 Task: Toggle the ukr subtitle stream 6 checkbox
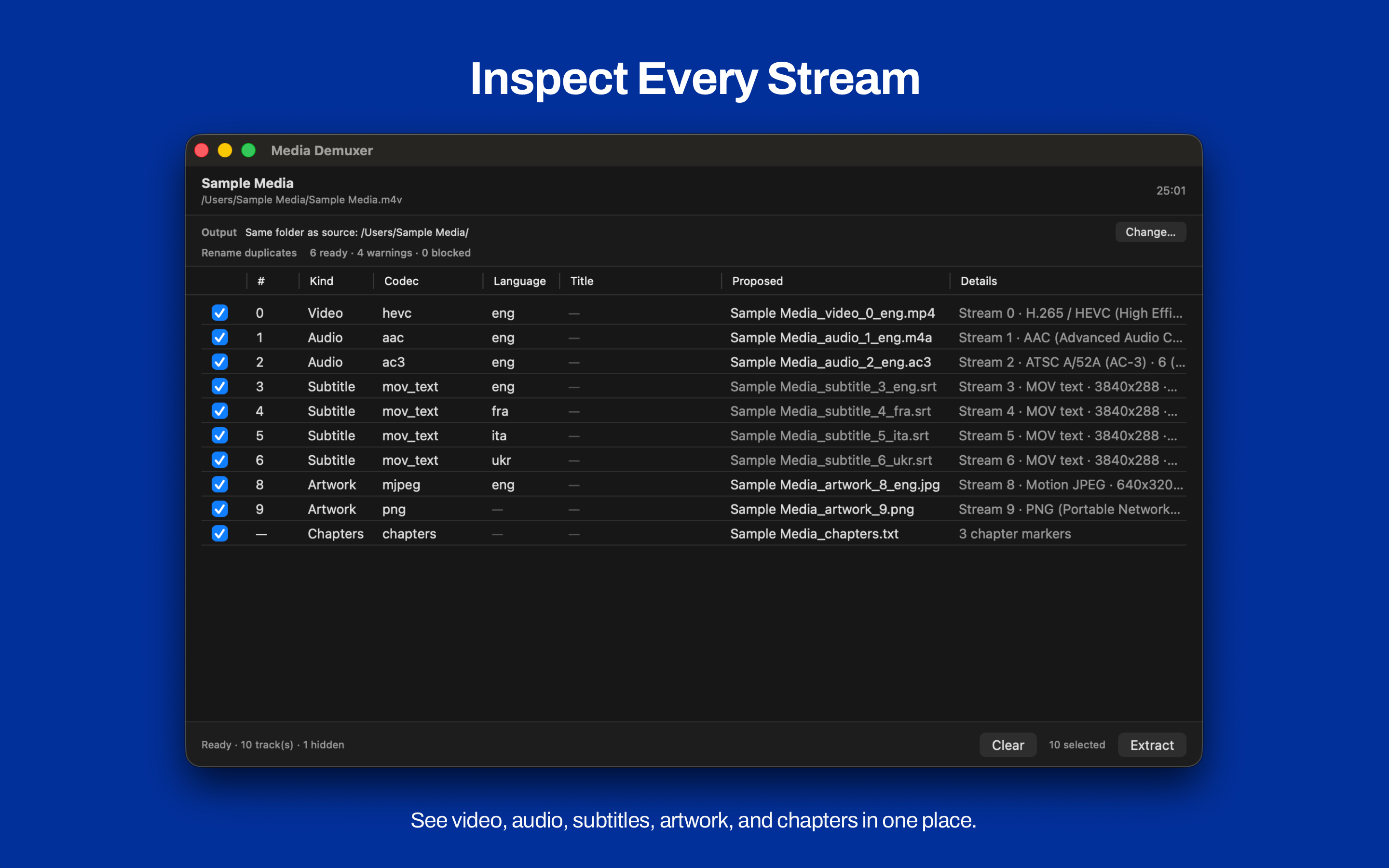coord(220,460)
